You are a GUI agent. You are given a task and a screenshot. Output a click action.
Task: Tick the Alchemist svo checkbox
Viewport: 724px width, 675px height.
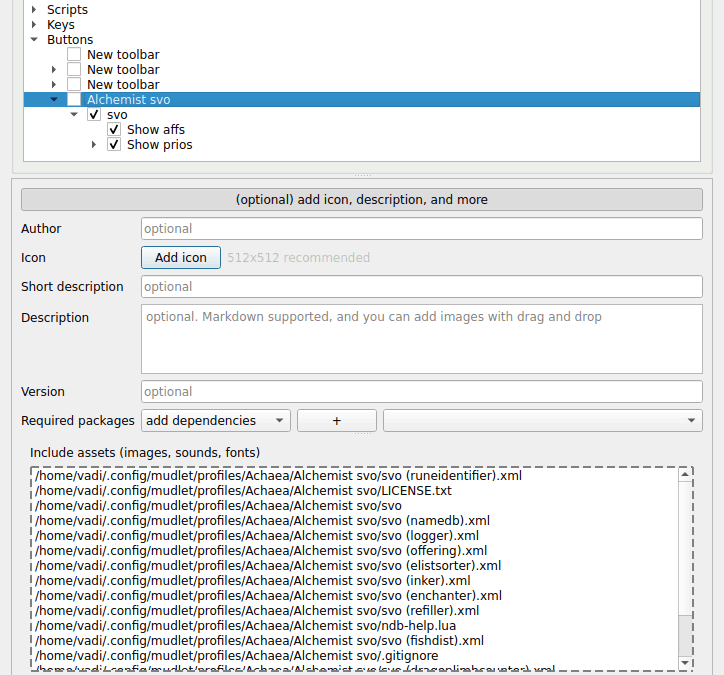[x=74, y=99]
